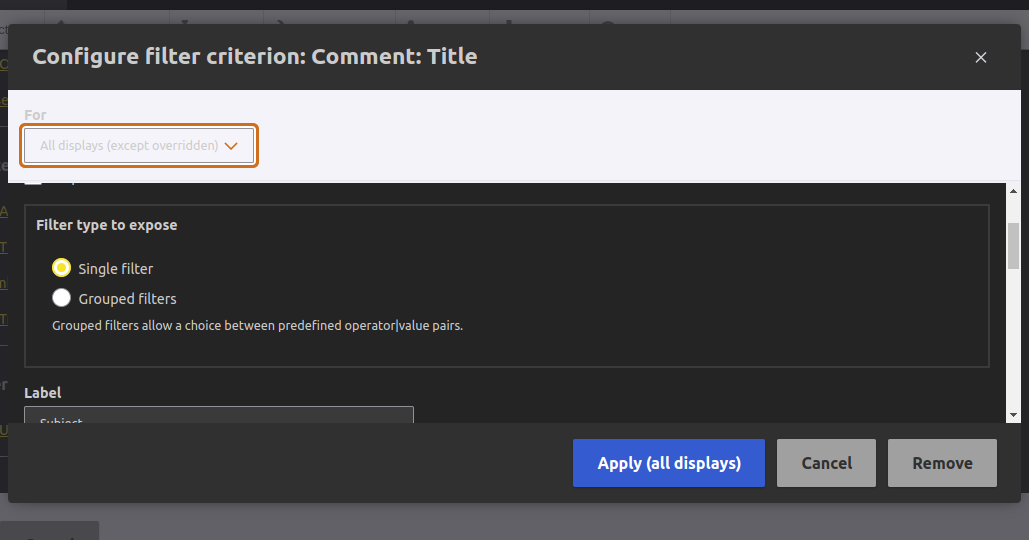1029x540 pixels.
Task: Click the 'Filter type to expose' heading
Action: point(107,225)
